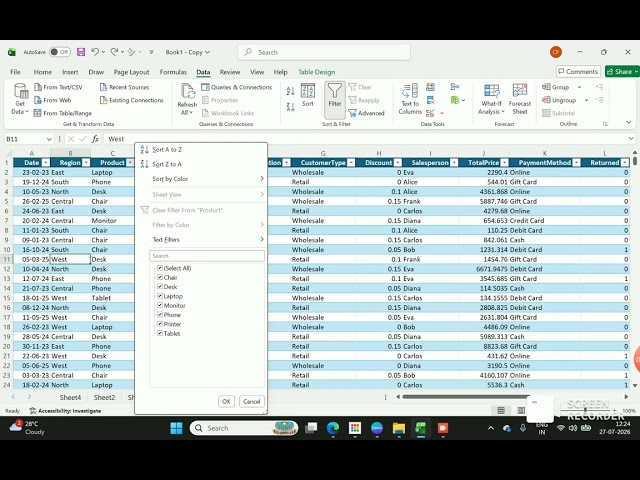The image size is (640, 480).
Task: Select Sort Z to A menu item
Action: (202, 164)
